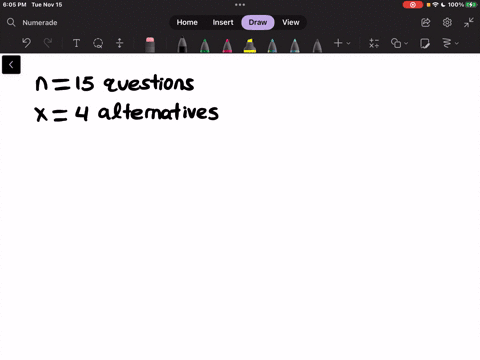Pick the black pen
Viewport: 480px width, 360px height.
182,45
